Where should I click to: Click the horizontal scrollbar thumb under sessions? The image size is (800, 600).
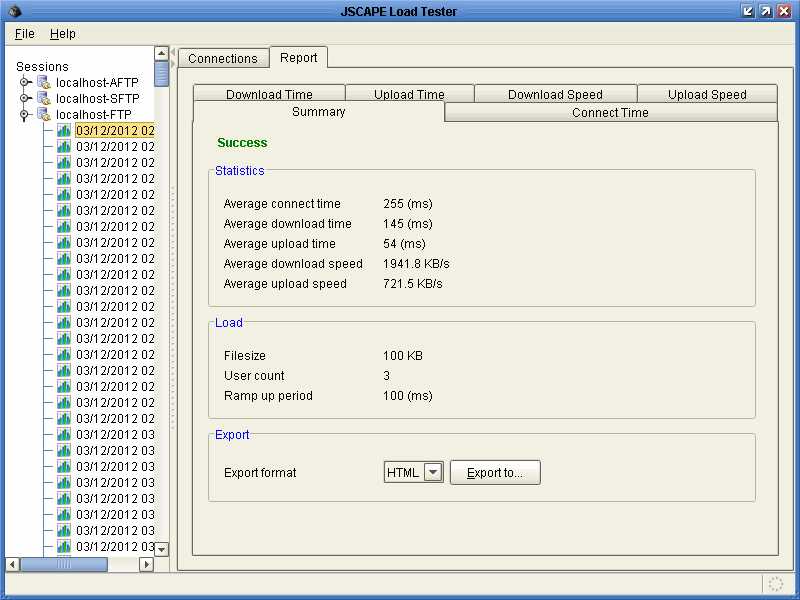64,564
